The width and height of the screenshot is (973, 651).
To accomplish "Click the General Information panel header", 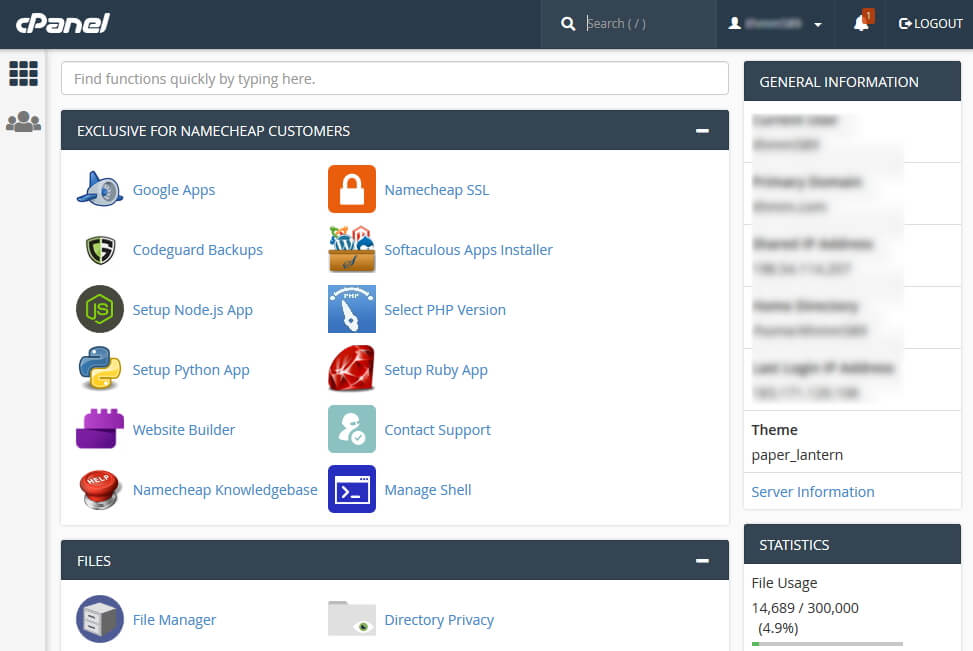I will (x=853, y=81).
